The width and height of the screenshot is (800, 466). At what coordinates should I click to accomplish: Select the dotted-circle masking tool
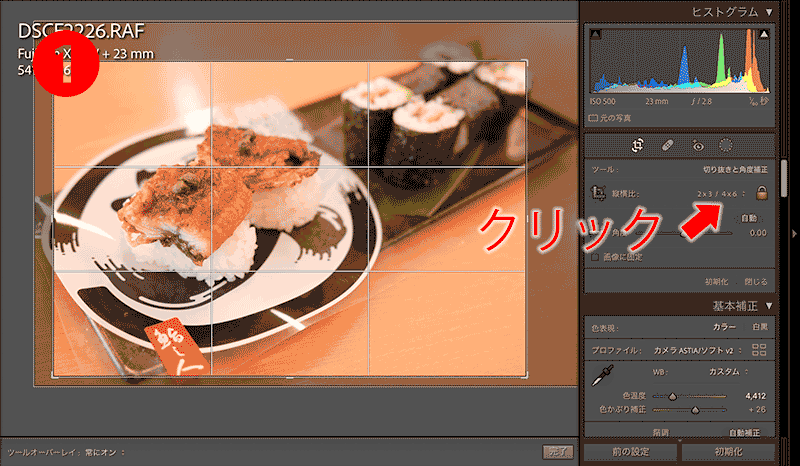(726, 146)
